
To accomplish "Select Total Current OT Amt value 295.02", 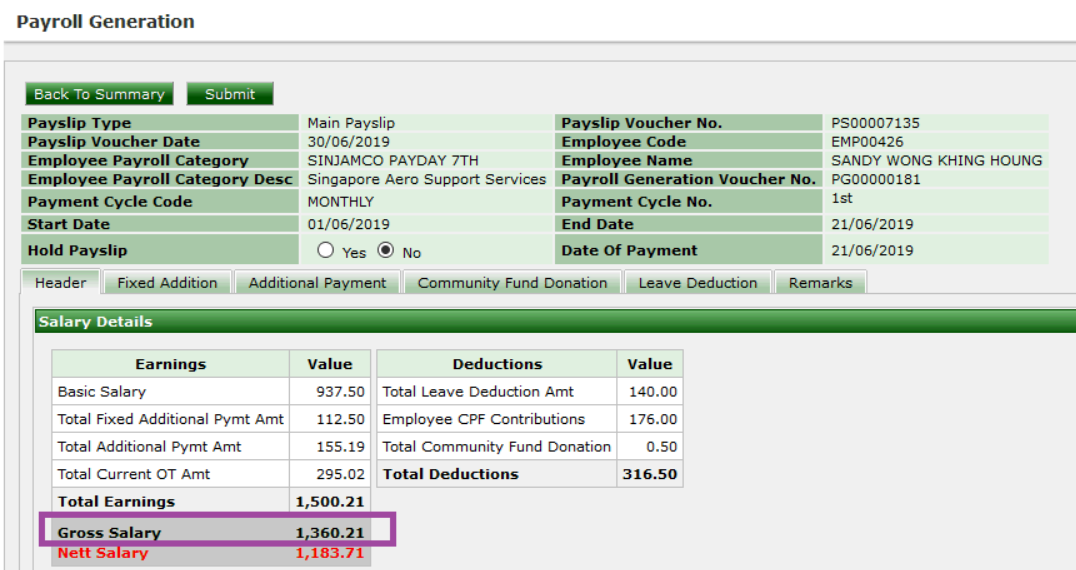I will pyautogui.click(x=340, y=474).
